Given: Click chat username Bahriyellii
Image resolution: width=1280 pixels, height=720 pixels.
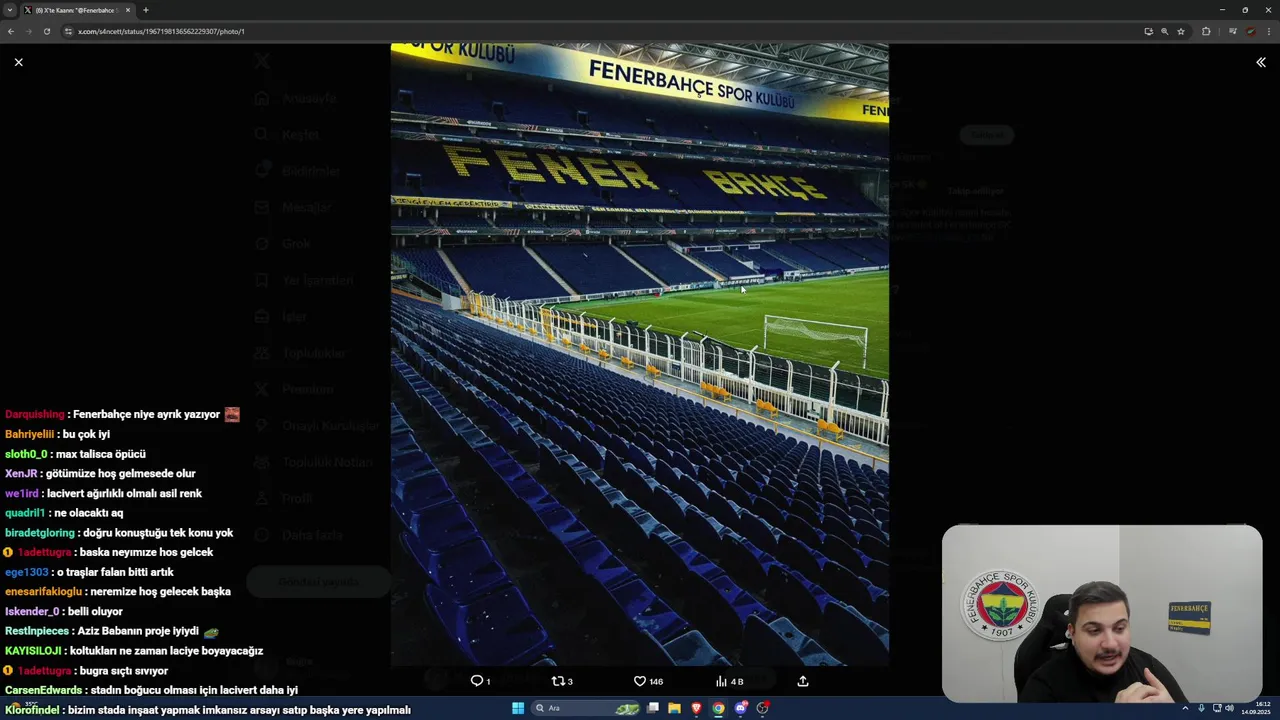Looking at the screenshot, I should 30,434.
